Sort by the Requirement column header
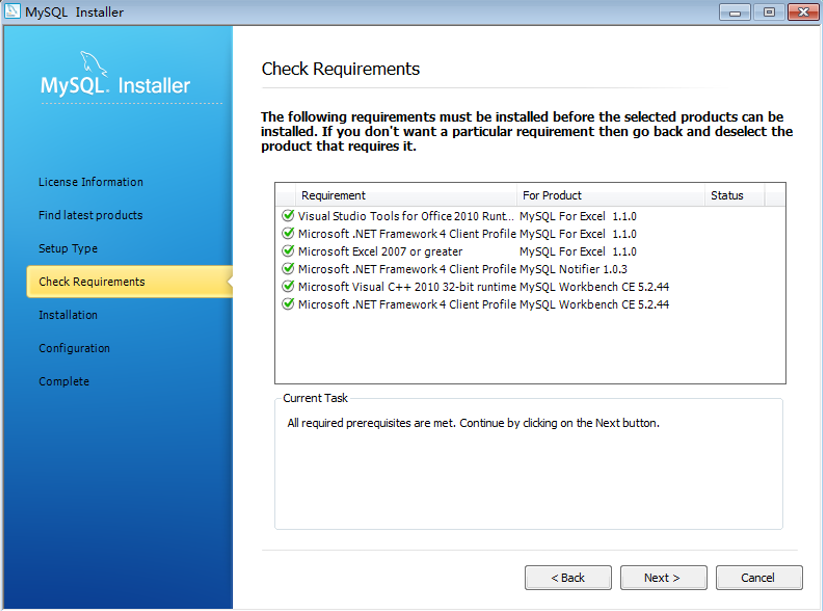Image resolution: width=823 pixels, height=611 pixels. (406, 195)
